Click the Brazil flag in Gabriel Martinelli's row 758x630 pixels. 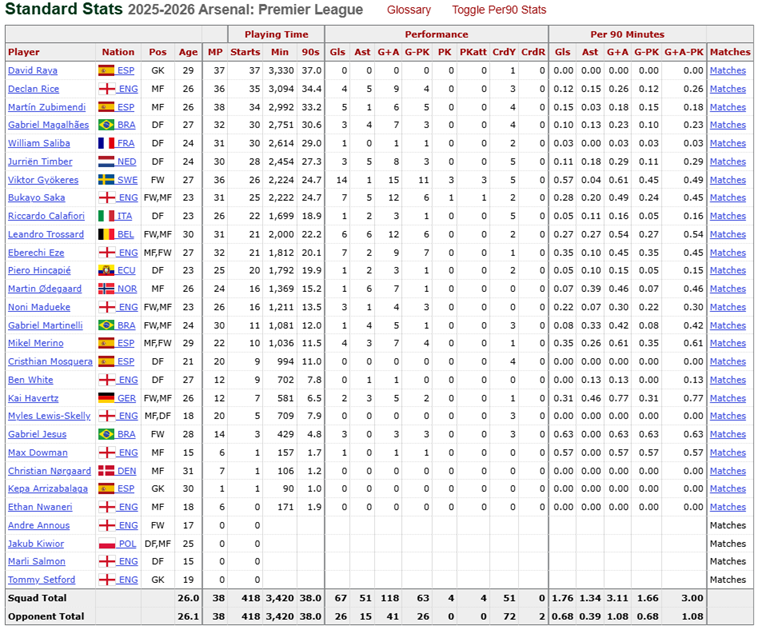point(106,325)
